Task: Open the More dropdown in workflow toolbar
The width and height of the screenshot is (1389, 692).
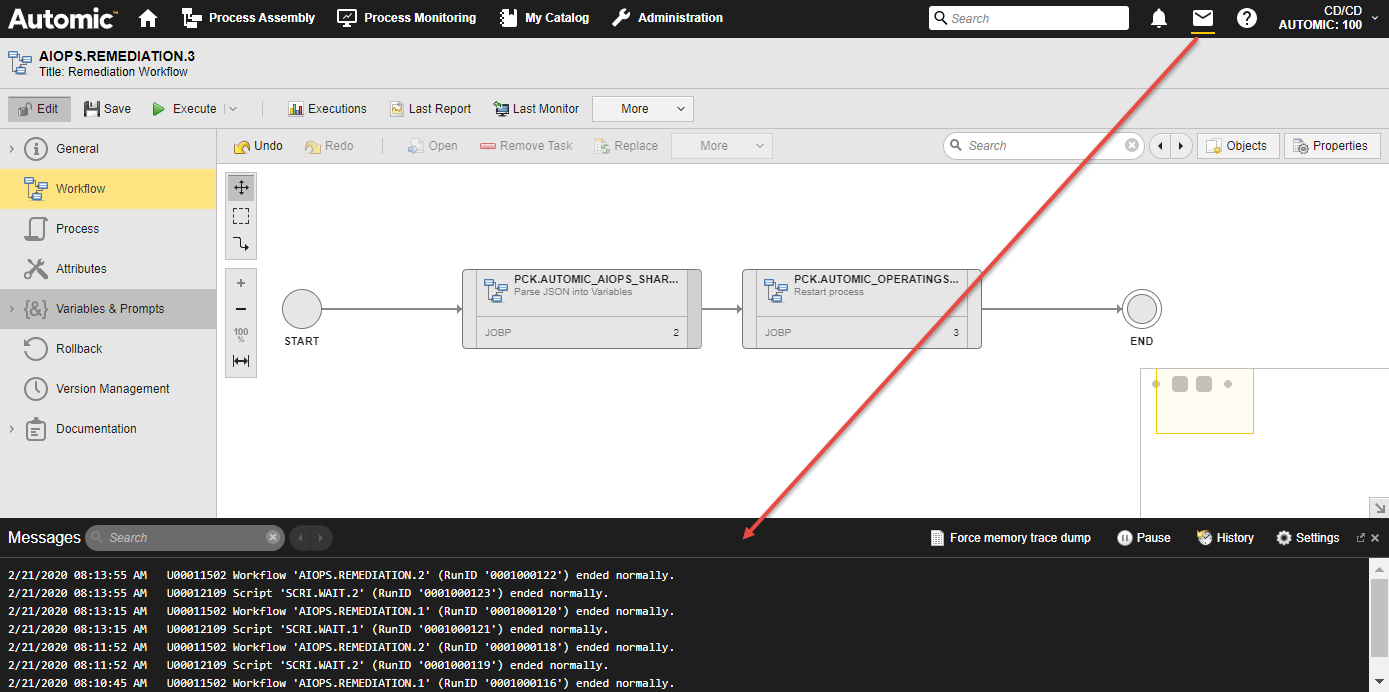Action: 722,146
